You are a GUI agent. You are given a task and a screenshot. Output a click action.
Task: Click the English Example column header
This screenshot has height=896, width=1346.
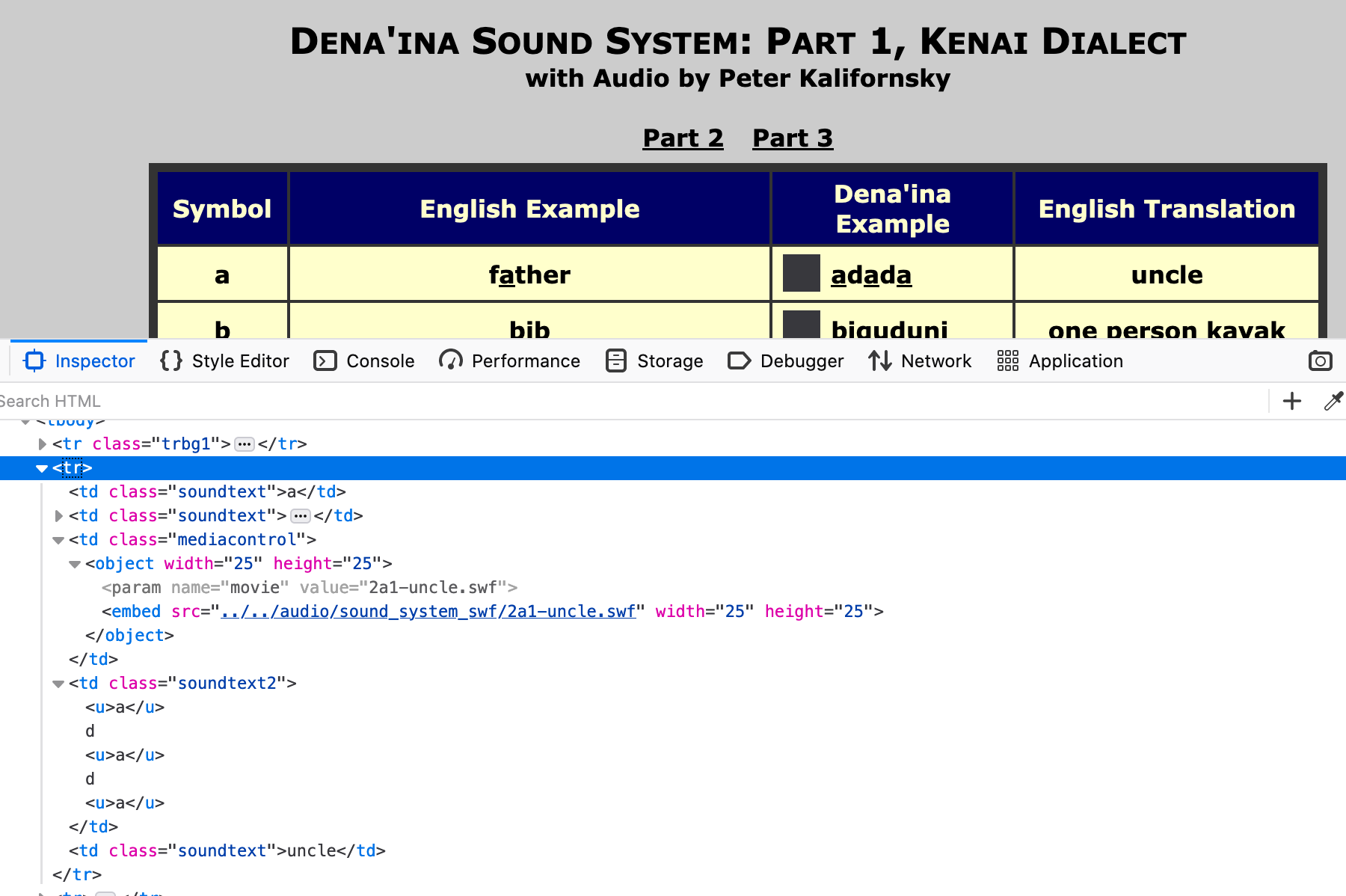[x=529, y=209]
